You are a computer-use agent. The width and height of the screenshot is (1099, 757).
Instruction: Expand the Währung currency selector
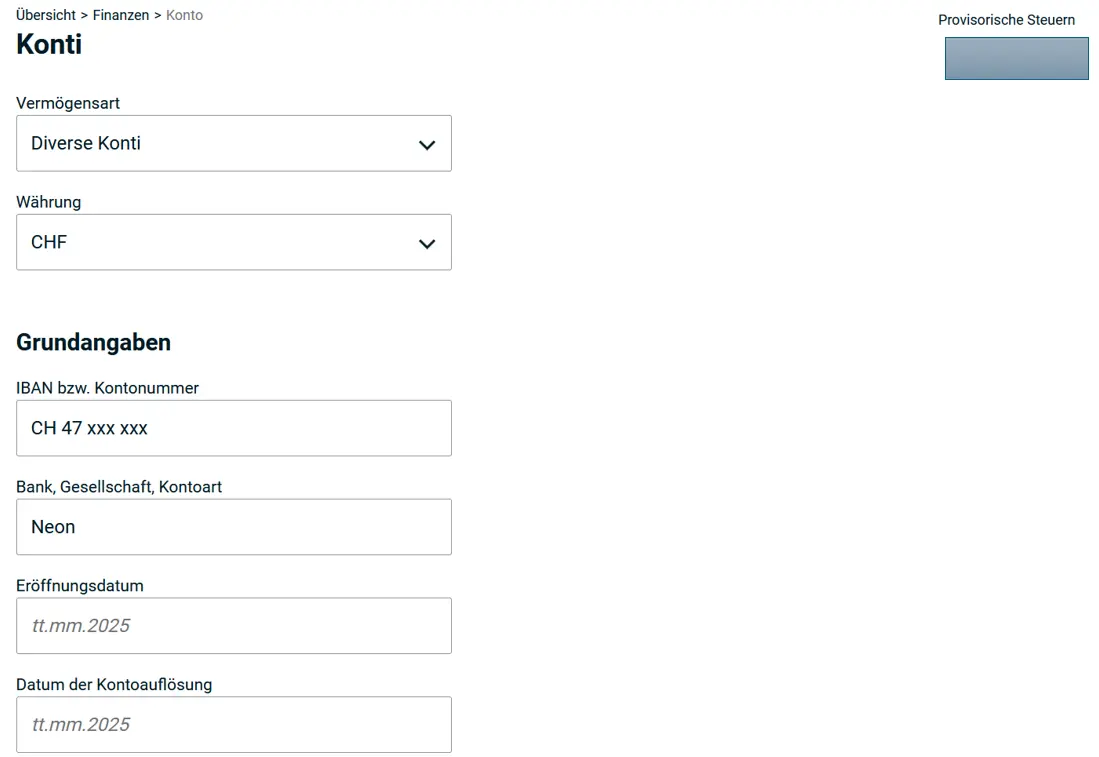click(x=233, y=242)
